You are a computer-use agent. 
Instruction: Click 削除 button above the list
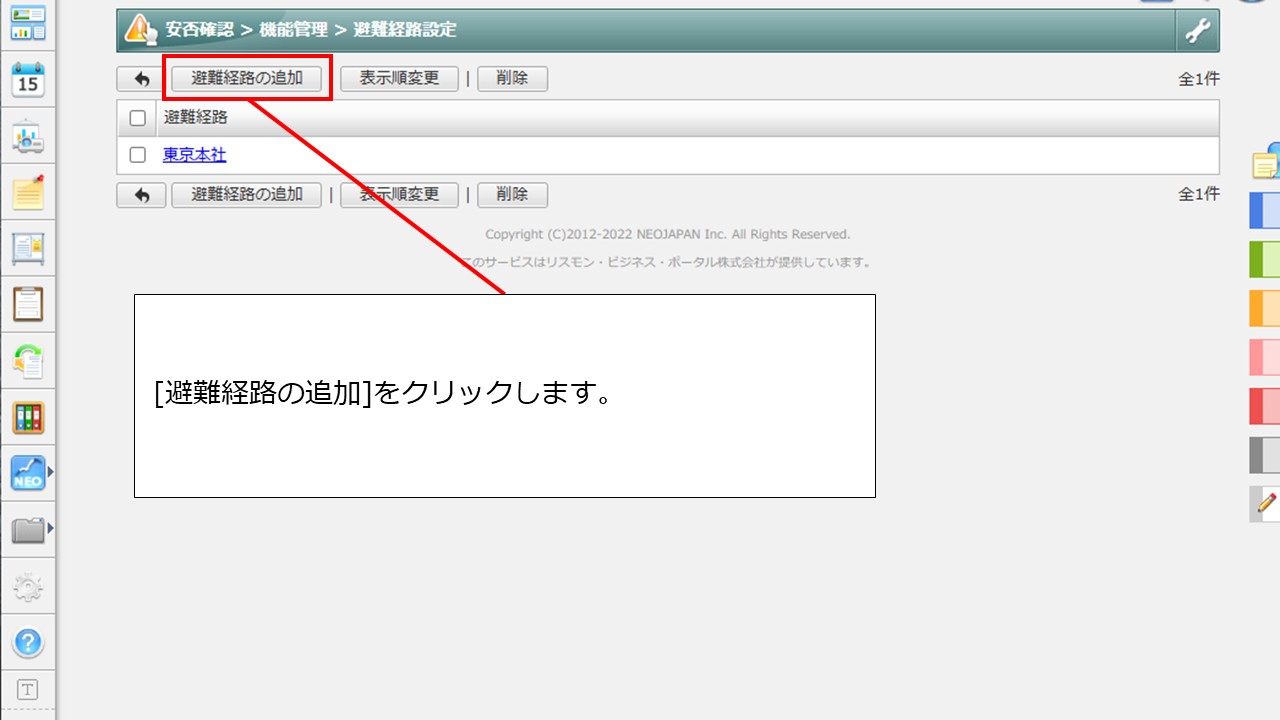pos(512,79)
